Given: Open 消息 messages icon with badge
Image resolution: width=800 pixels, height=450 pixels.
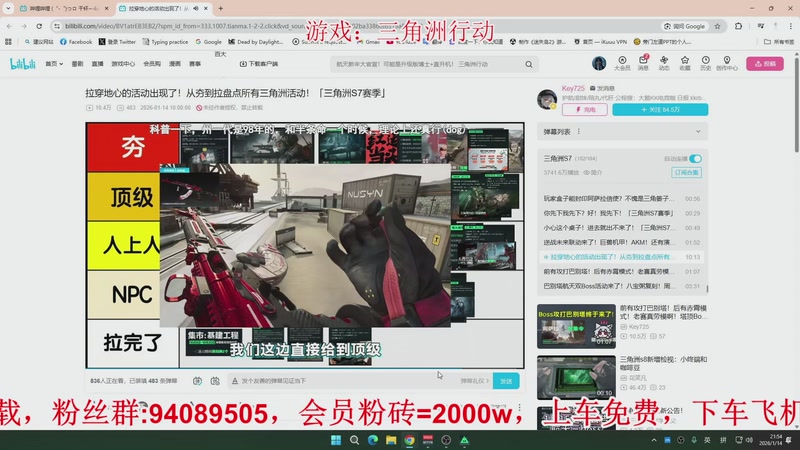Looking at the screenshot, I should (643, 63).
